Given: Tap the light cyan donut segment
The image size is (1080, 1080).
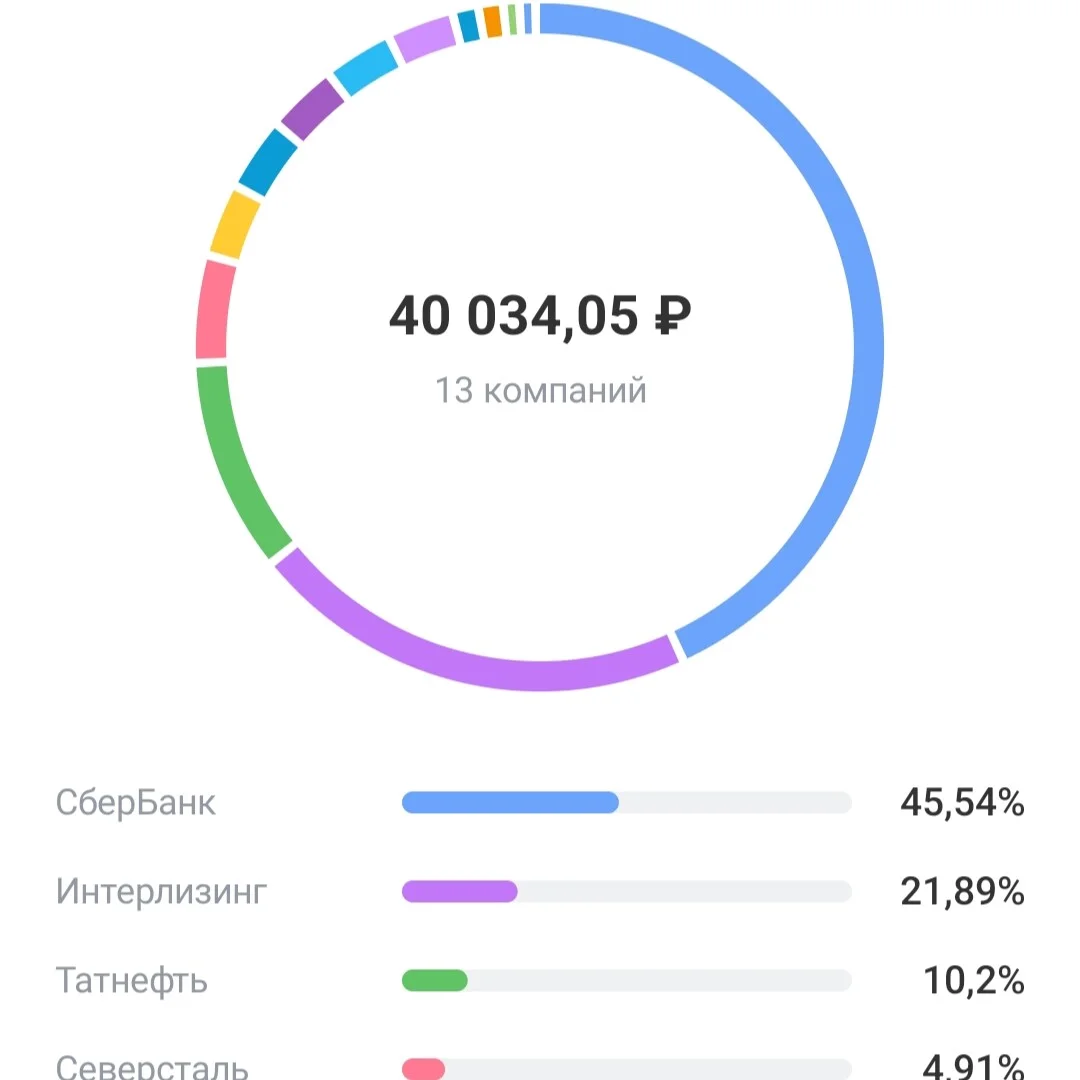Looking at the screenshot, I should 366,68.
